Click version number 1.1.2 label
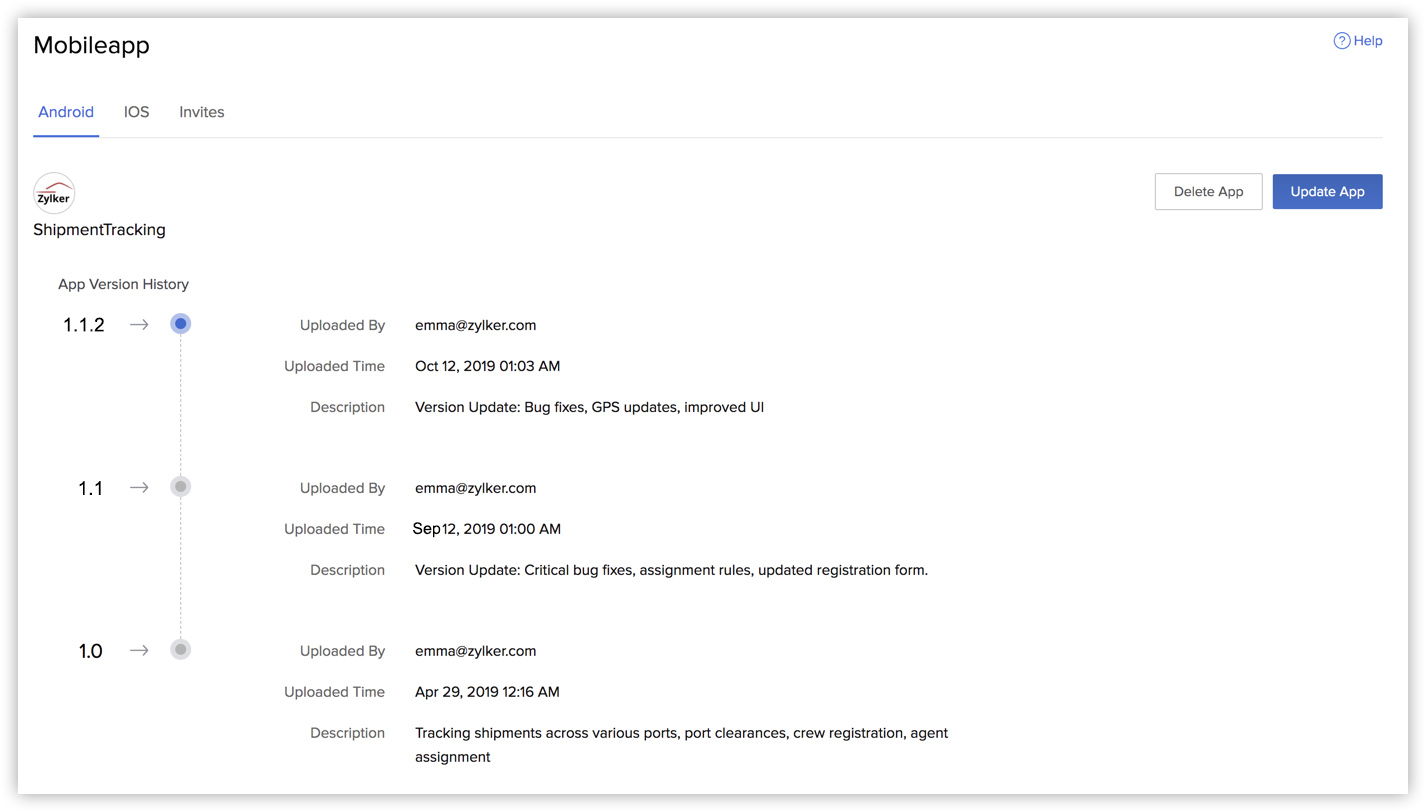Image resolution: width=1426 pixels, height=812 pixels. [x=84, y=325]
